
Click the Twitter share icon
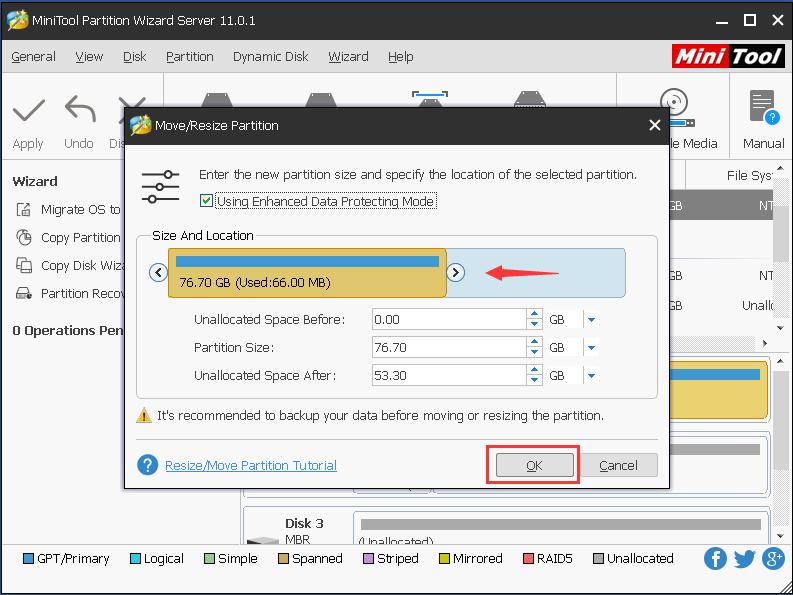pos(744,559)
